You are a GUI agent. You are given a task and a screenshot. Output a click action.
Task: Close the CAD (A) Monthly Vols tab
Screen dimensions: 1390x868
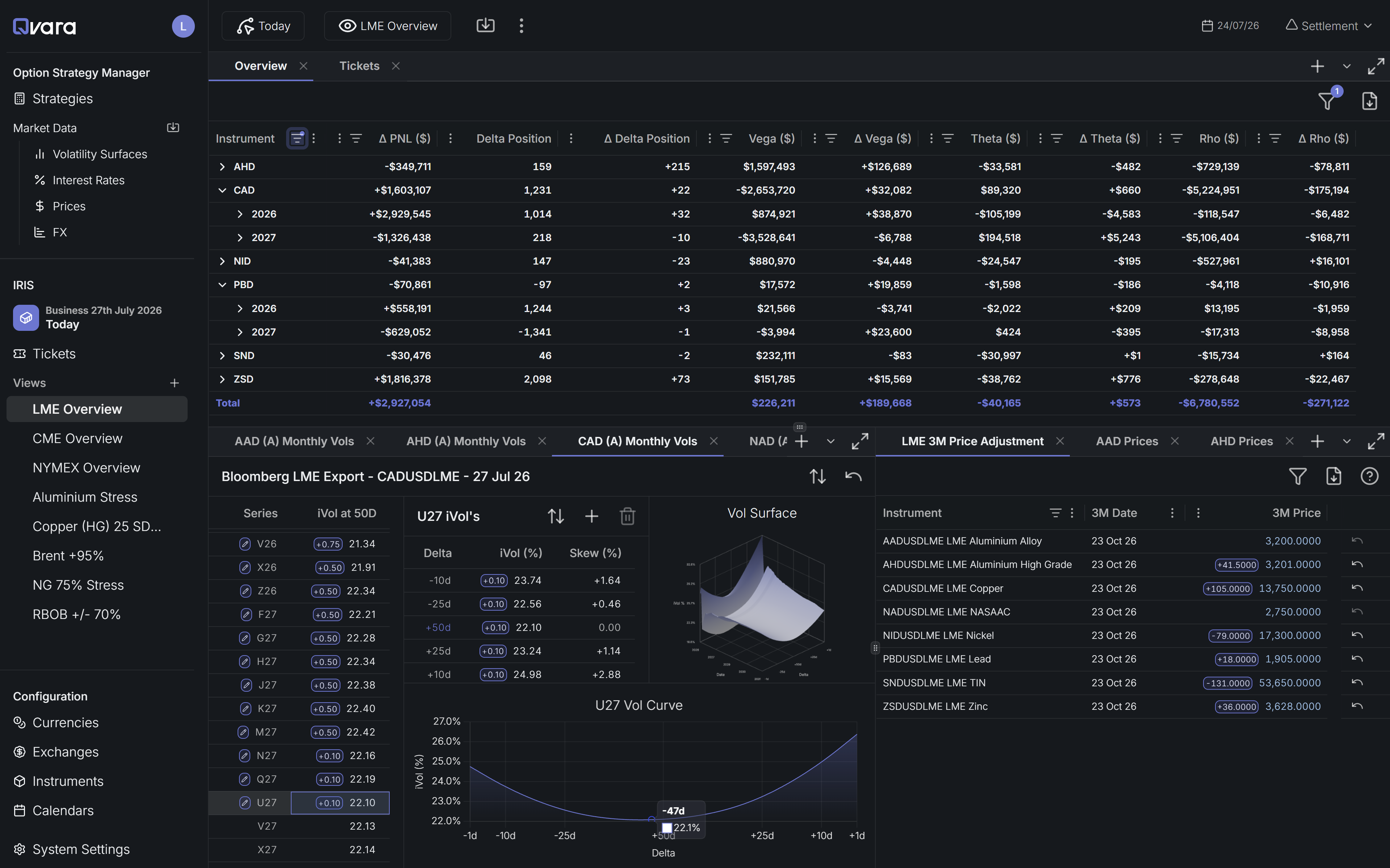[x=714, y=441]
